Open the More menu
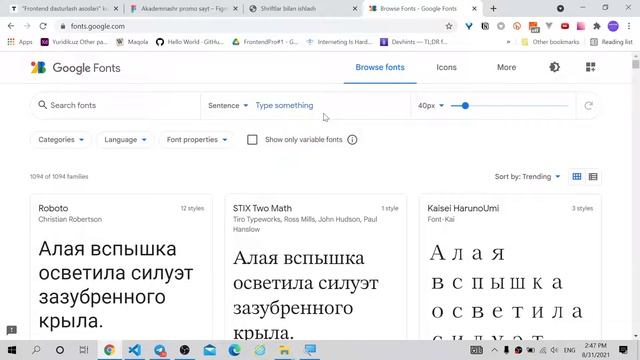Image resolution: width=640 pixels, height=360 pixels. (507, 67)
